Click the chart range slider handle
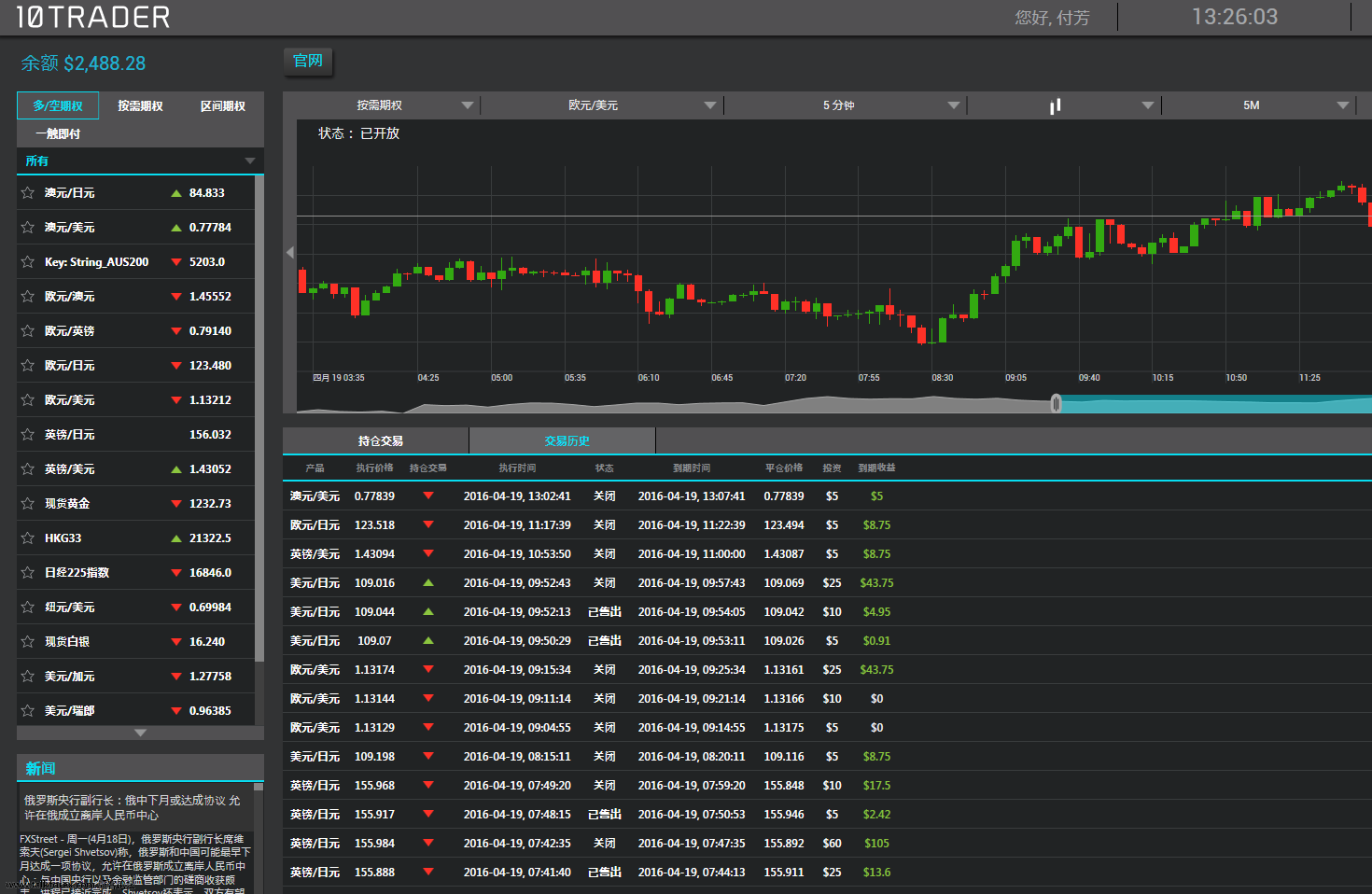The image size is (1372, 894). click(x=1056, y=403)
